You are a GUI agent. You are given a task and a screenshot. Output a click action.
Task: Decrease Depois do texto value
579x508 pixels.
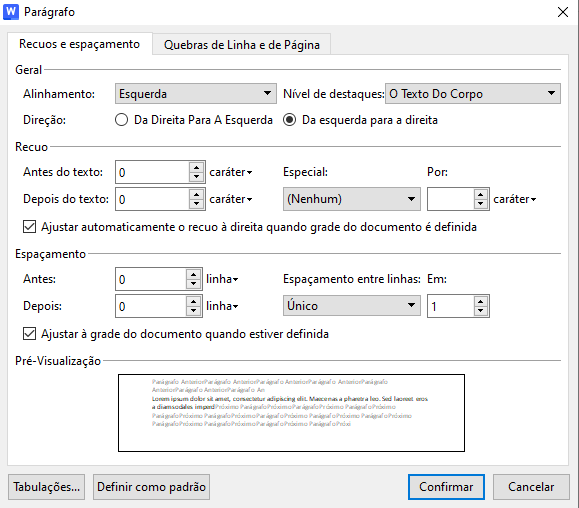(x=197, y=204)
